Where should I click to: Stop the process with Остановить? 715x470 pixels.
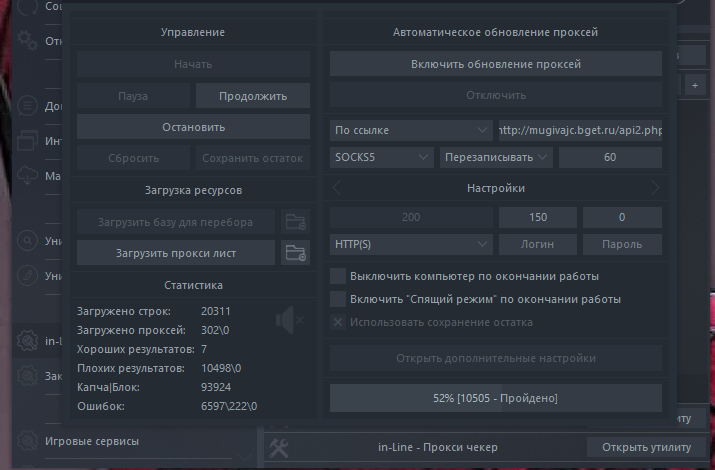193,127
